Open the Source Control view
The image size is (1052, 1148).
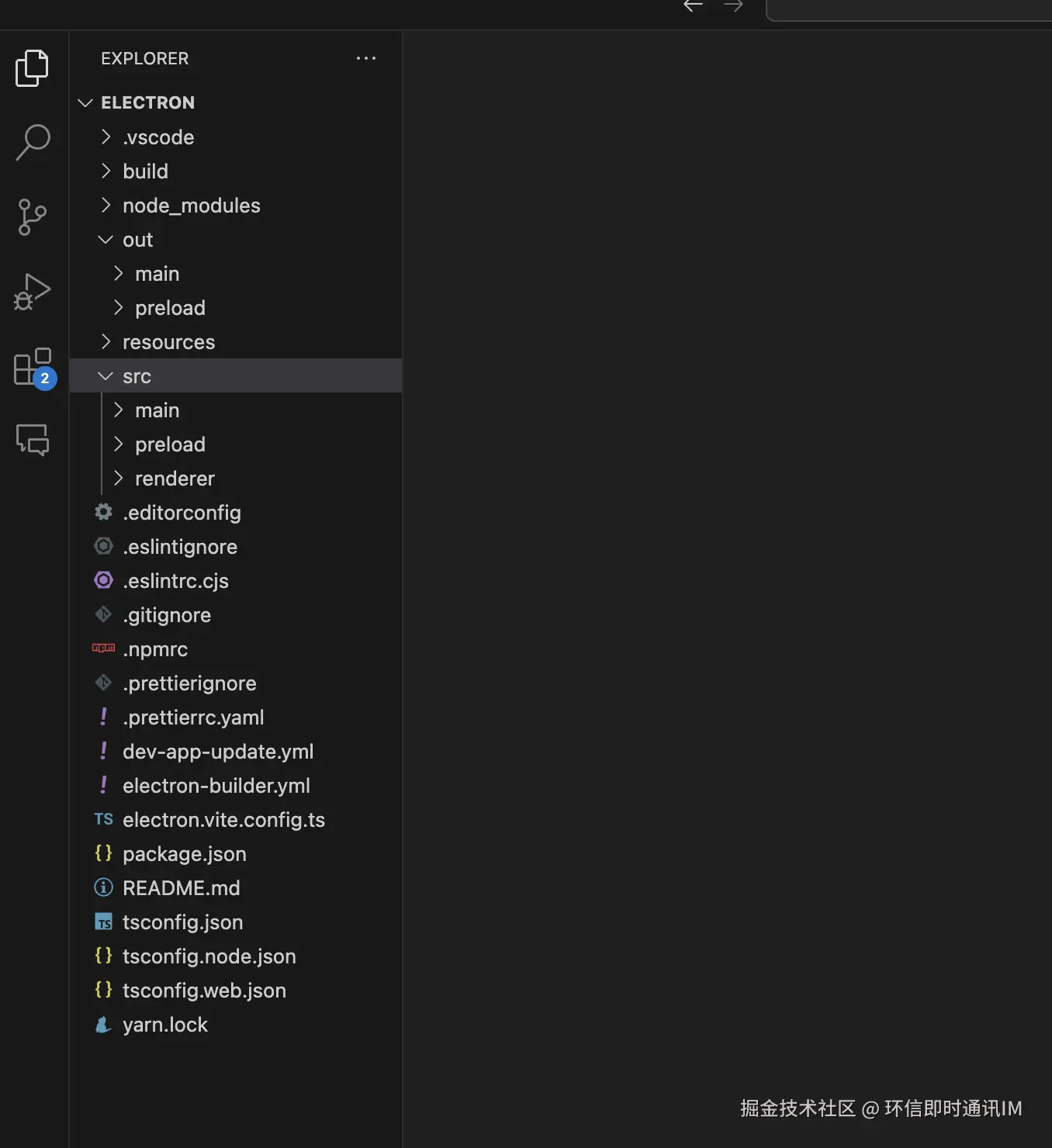pos(32,217)
